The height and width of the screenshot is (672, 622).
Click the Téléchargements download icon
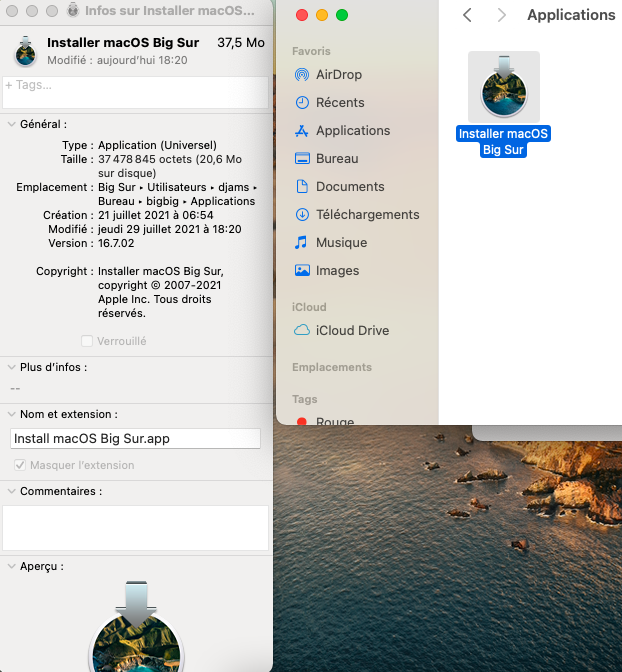pyautogui.click(x=302, y=214)
